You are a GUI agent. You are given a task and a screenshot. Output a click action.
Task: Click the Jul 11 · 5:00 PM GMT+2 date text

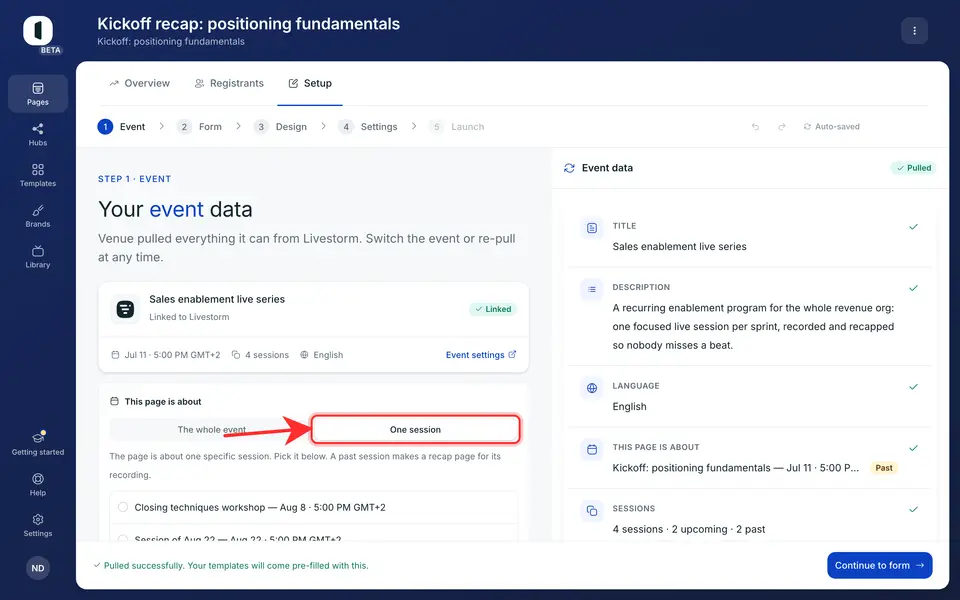click(x=172, y=355)
